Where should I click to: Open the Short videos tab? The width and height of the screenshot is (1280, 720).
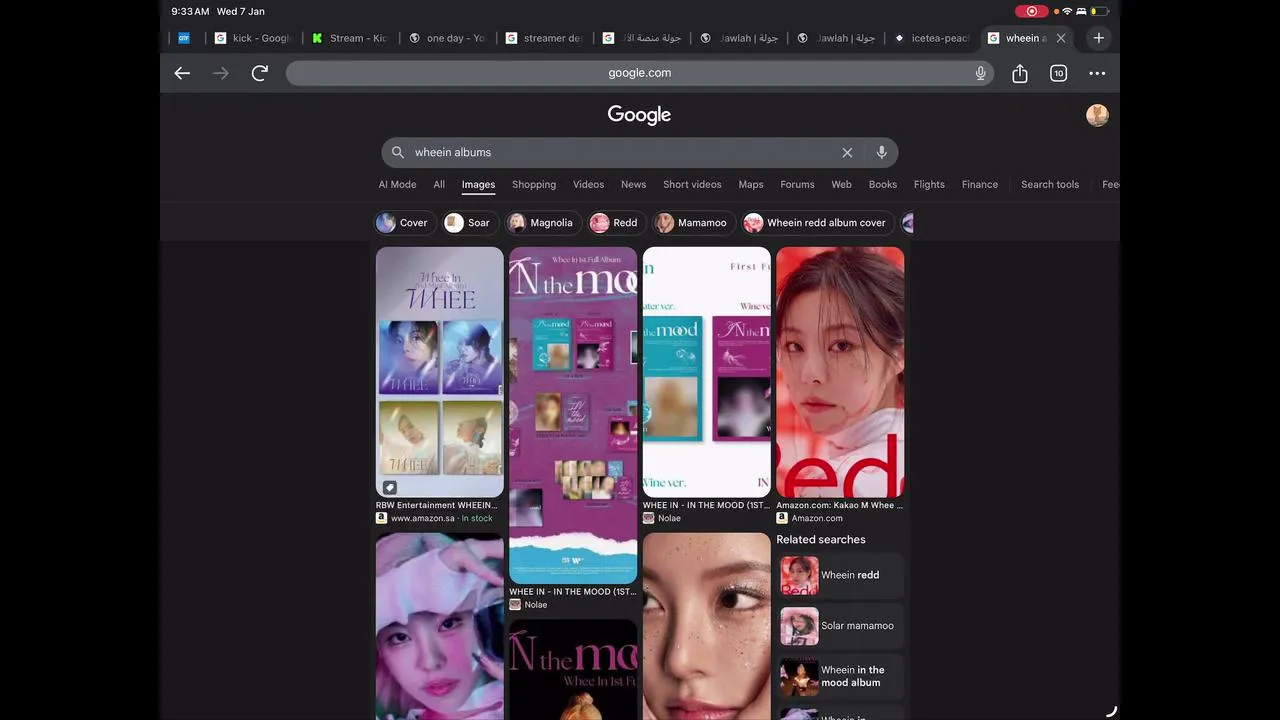click(x=692, y=184)
